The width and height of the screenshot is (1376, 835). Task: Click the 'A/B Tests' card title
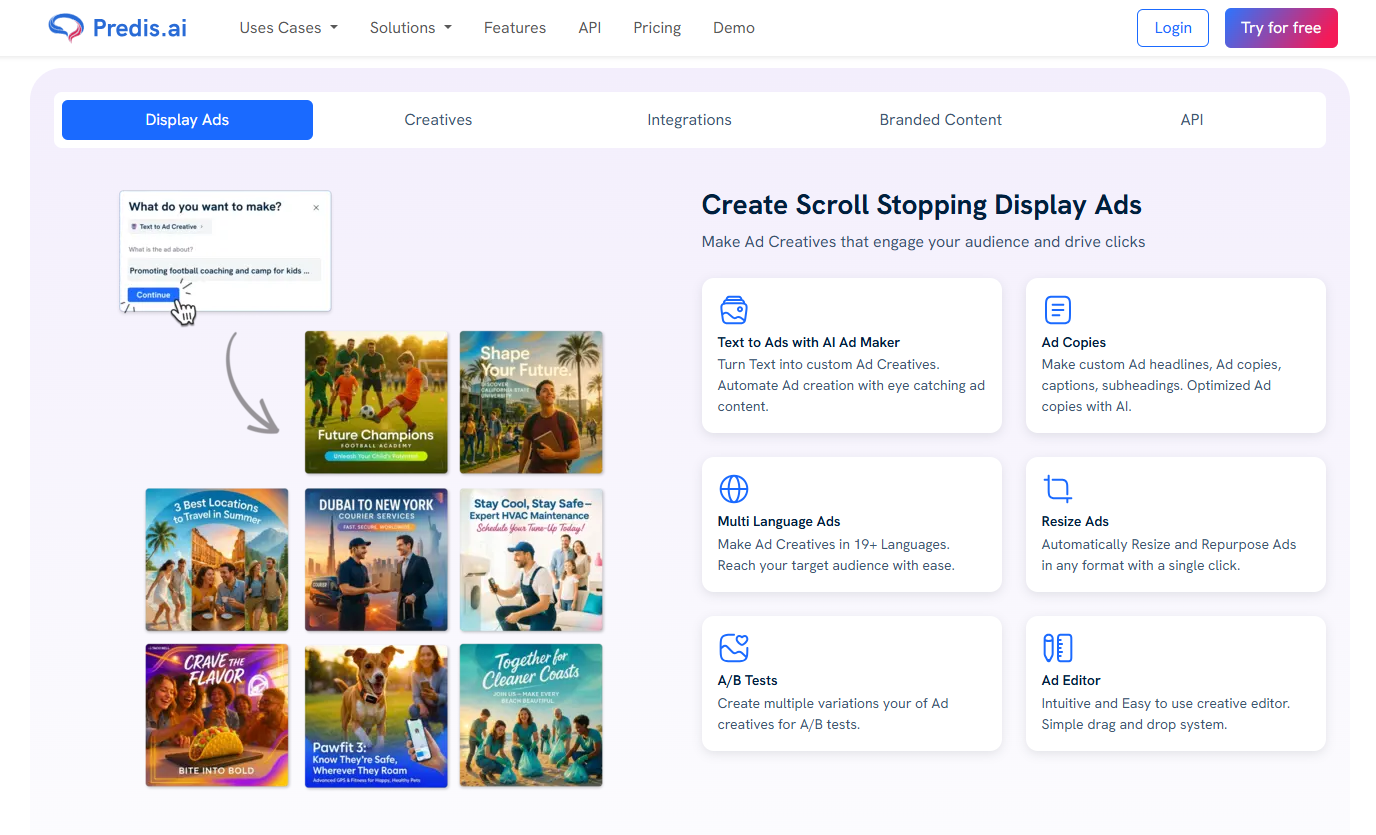pyautogui.click(x=748, y=680)
